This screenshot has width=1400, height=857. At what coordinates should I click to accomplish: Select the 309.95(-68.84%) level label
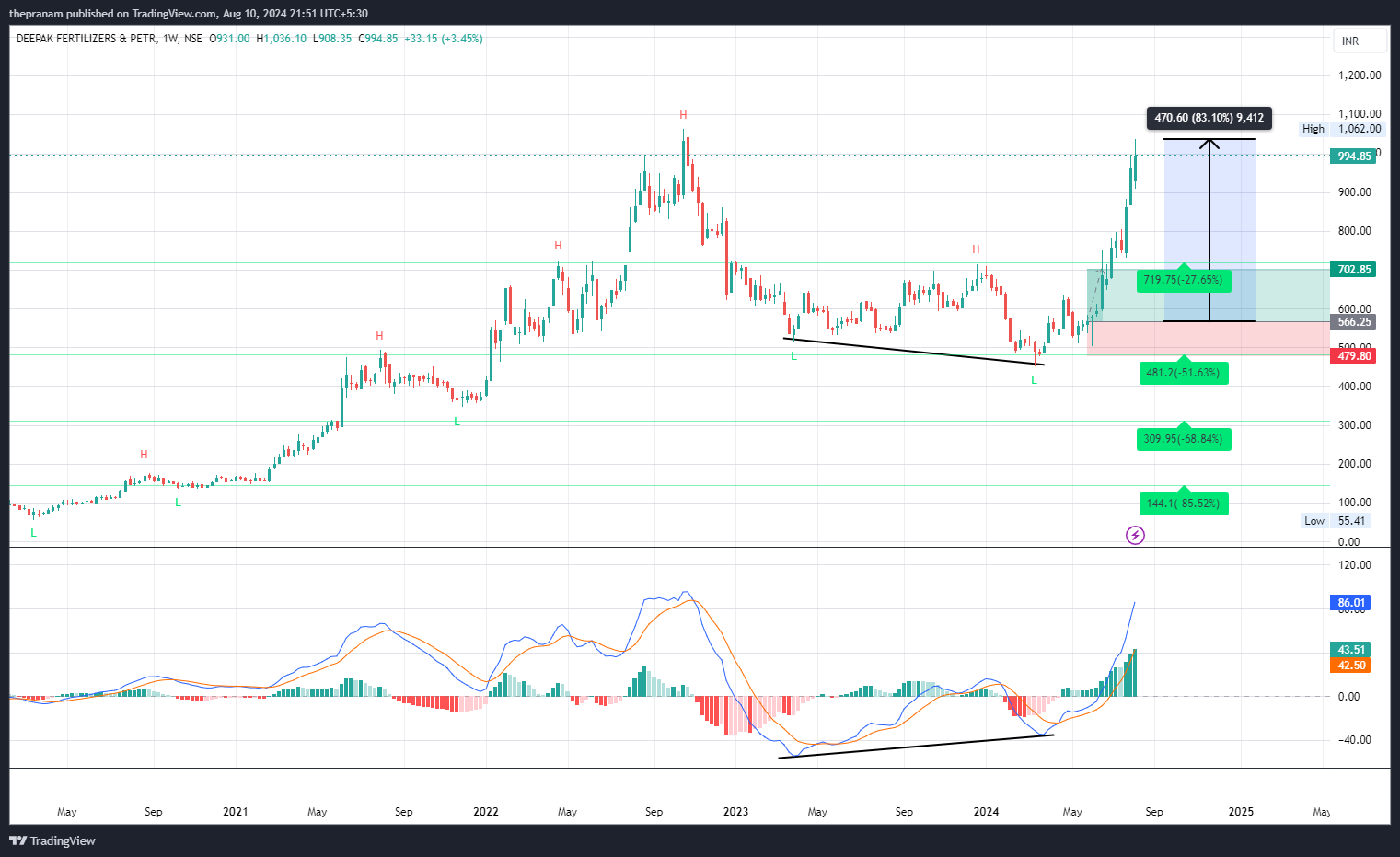(x=1184, y=439)
